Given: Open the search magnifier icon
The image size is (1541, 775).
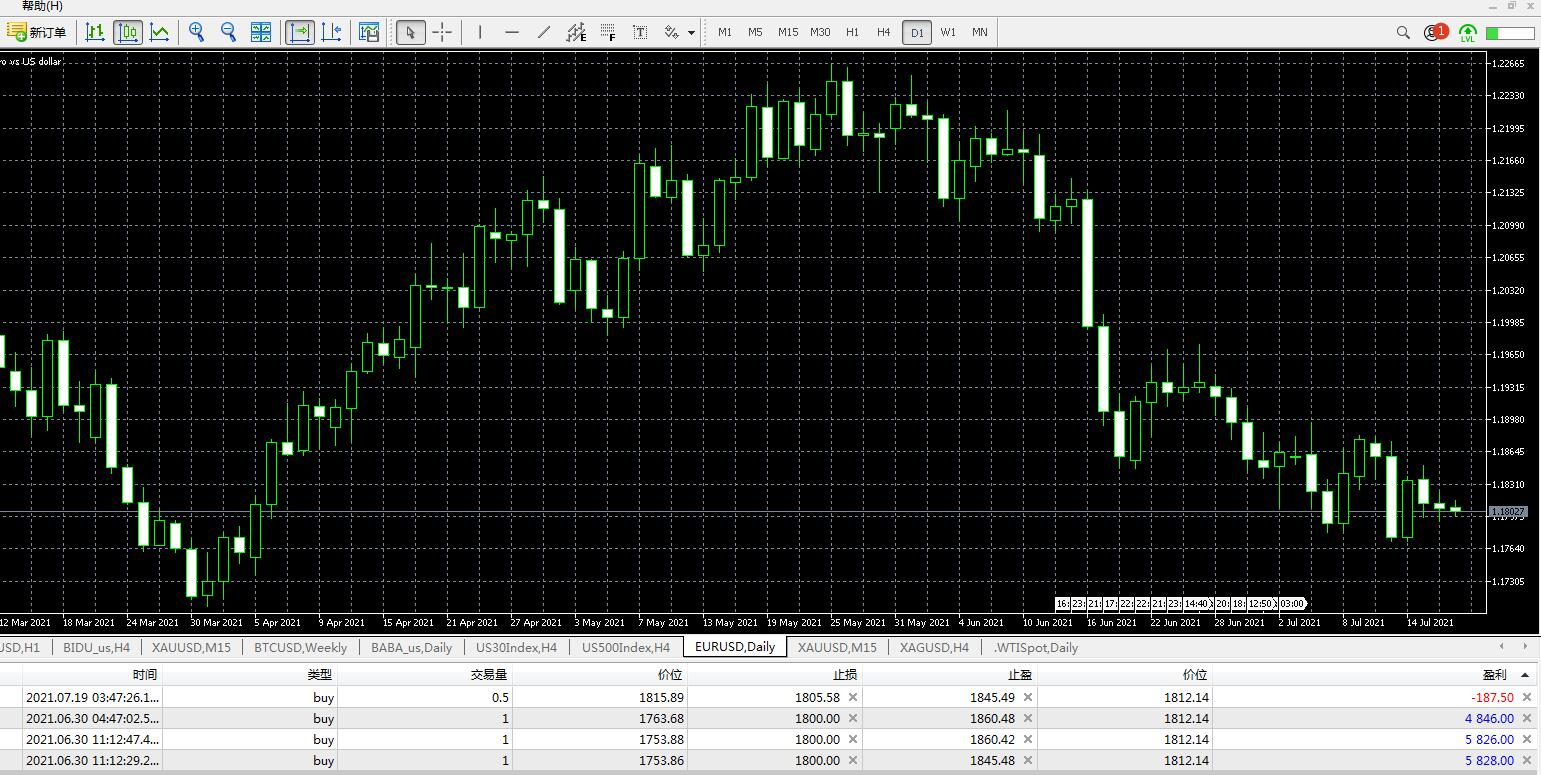Looking at the screenshot, I should (x=1403, y=33).
